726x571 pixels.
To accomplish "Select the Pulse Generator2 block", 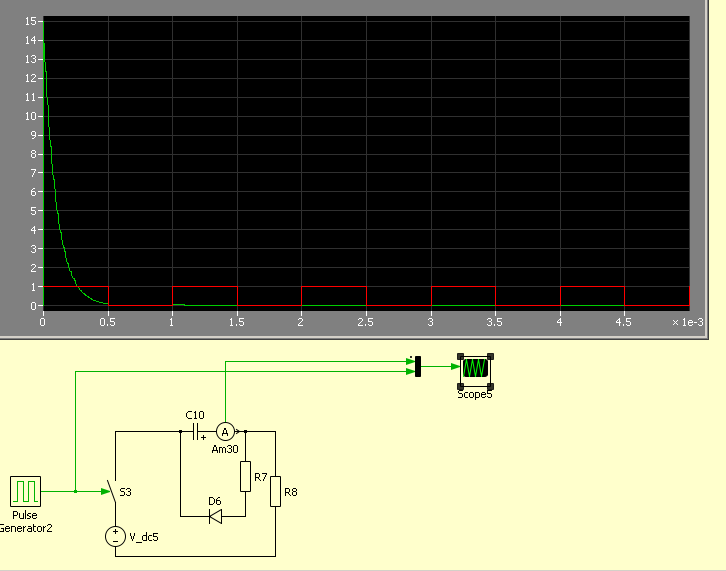I will (x=25, y=491).
